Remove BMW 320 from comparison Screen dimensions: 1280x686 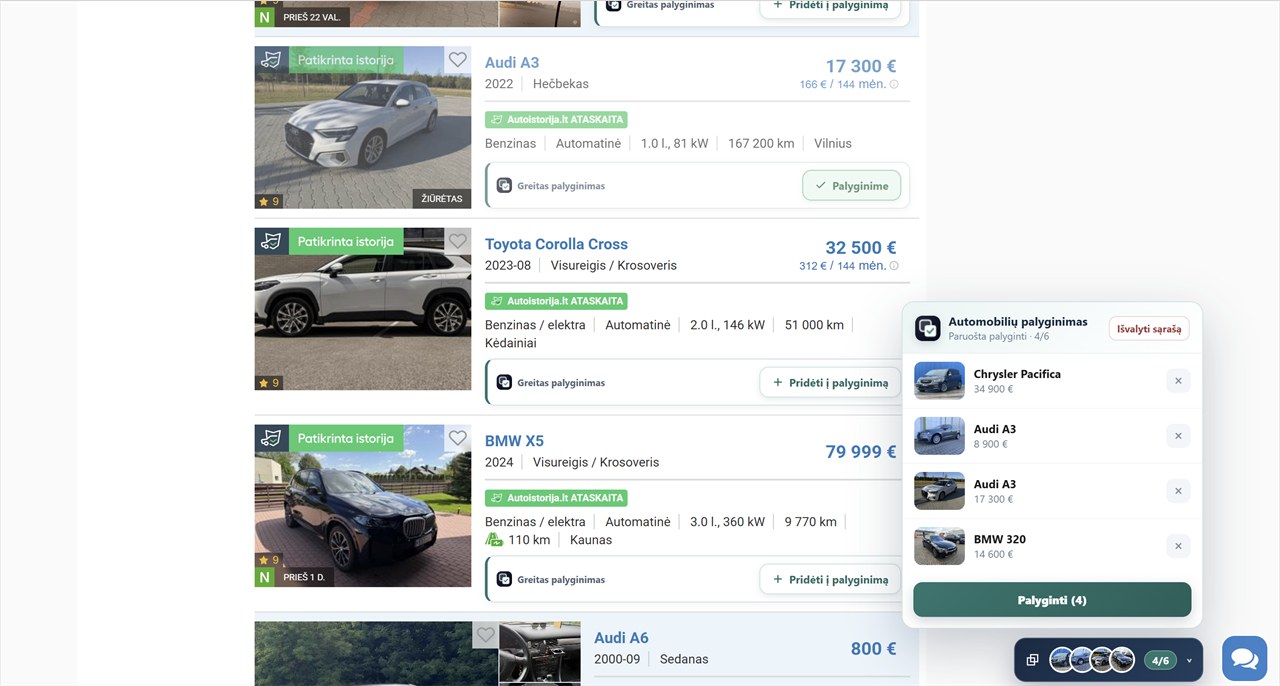(1178, 546)
